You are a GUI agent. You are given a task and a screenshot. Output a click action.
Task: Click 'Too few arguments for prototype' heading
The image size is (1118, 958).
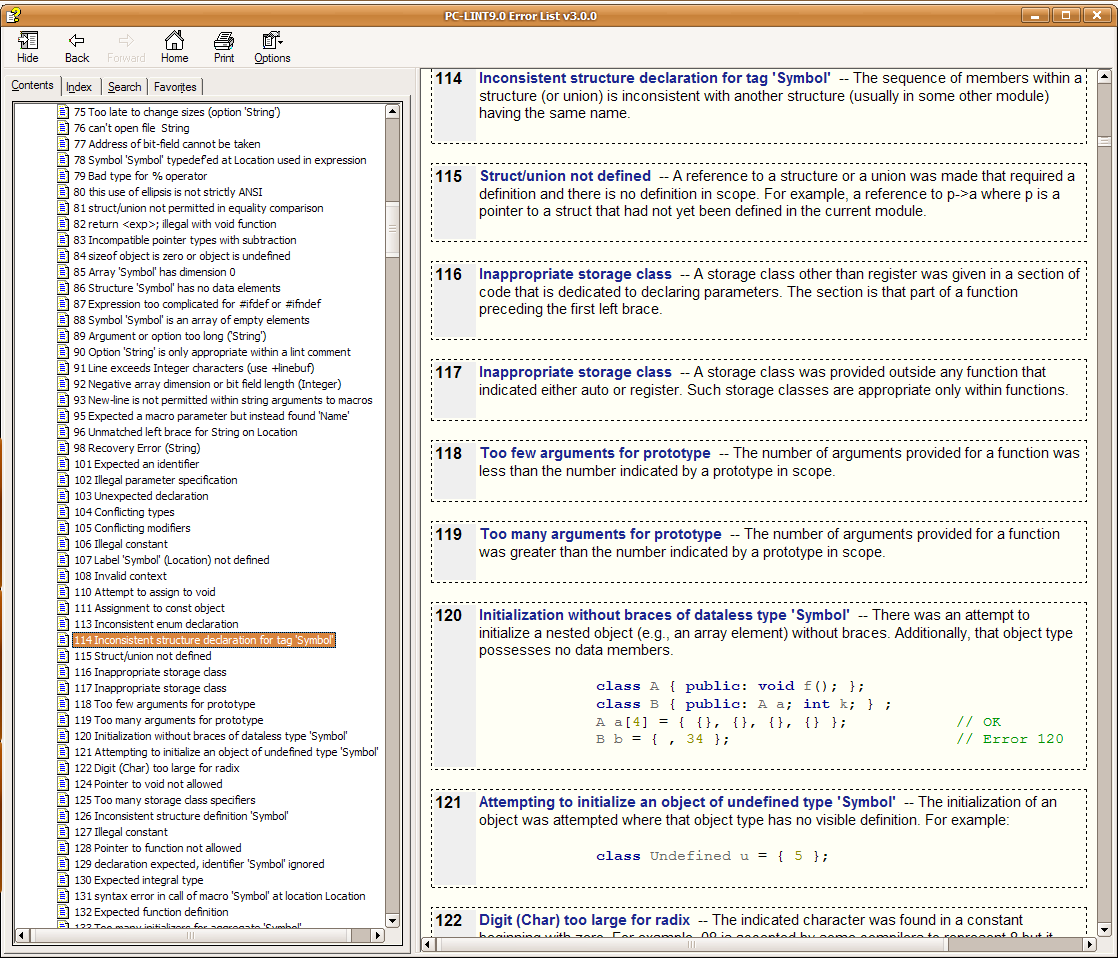(595, 453)
